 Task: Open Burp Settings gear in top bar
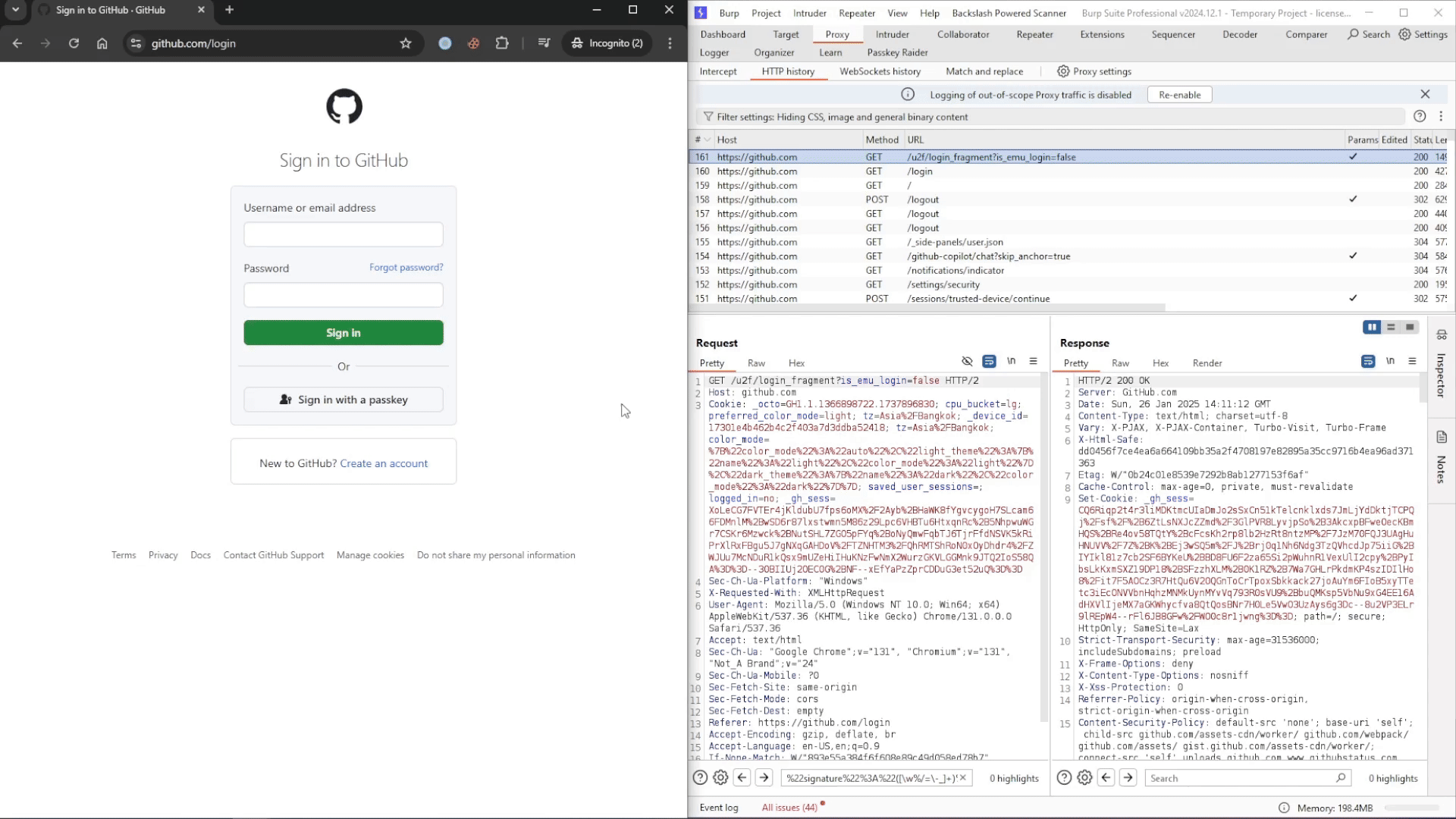tap(1423, 34)
